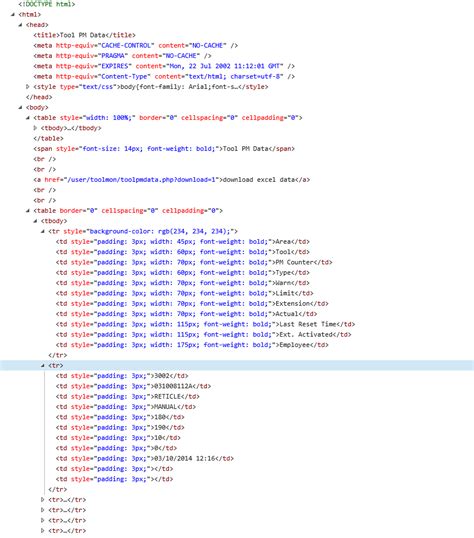Collapse the <head> node
474x538 pixels.
pyautogui.click(x=20, y=25)
